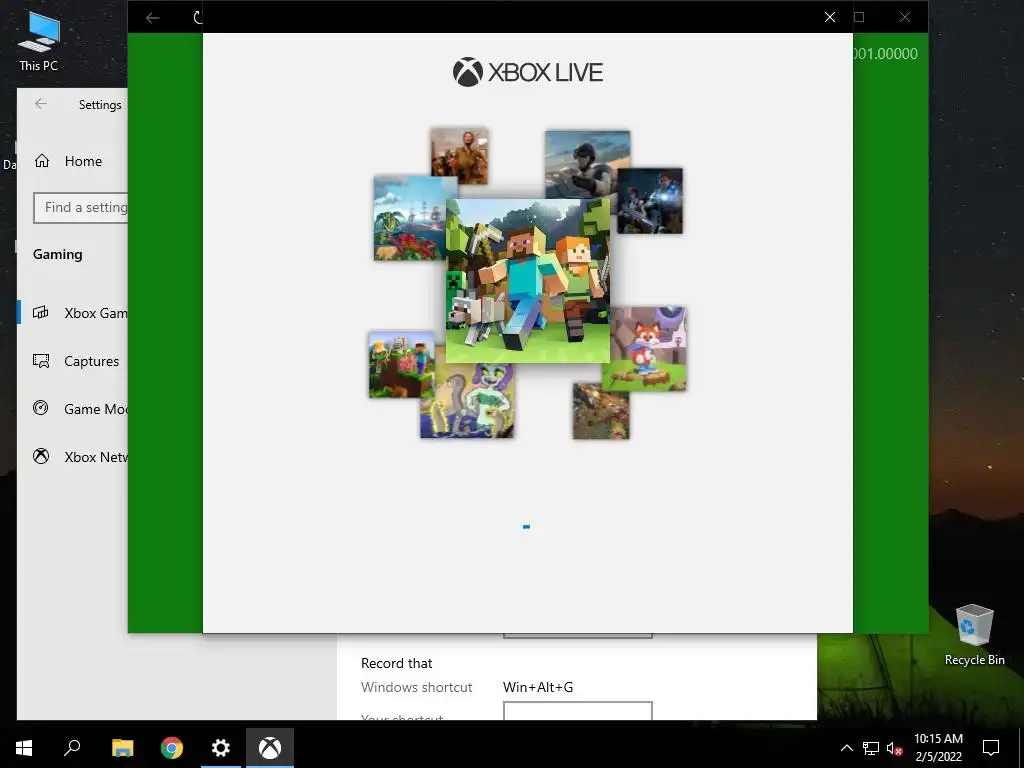Click the Captures sidebar icon

40,360
